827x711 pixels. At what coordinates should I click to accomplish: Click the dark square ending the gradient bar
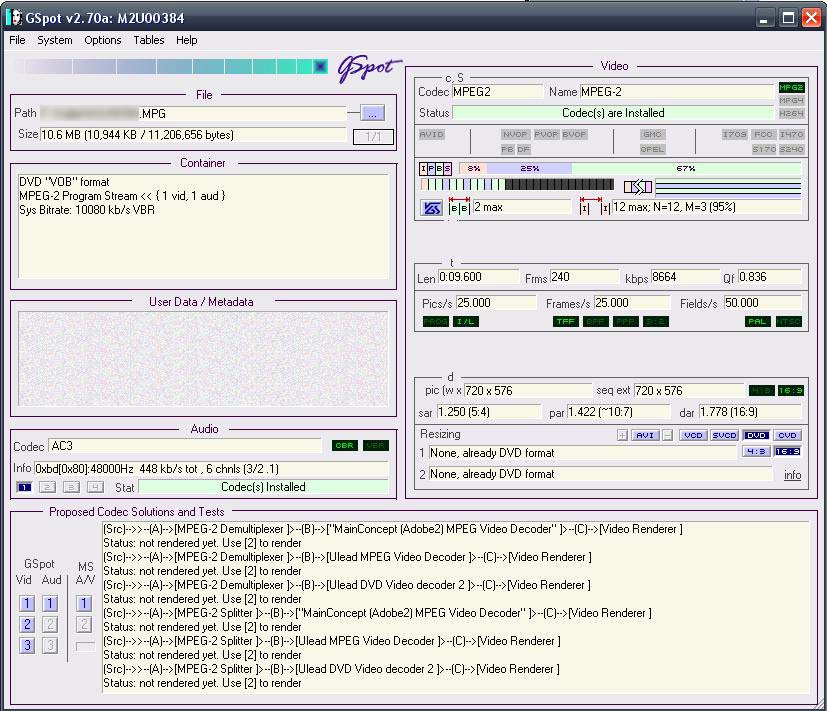[x=320, y=66]
